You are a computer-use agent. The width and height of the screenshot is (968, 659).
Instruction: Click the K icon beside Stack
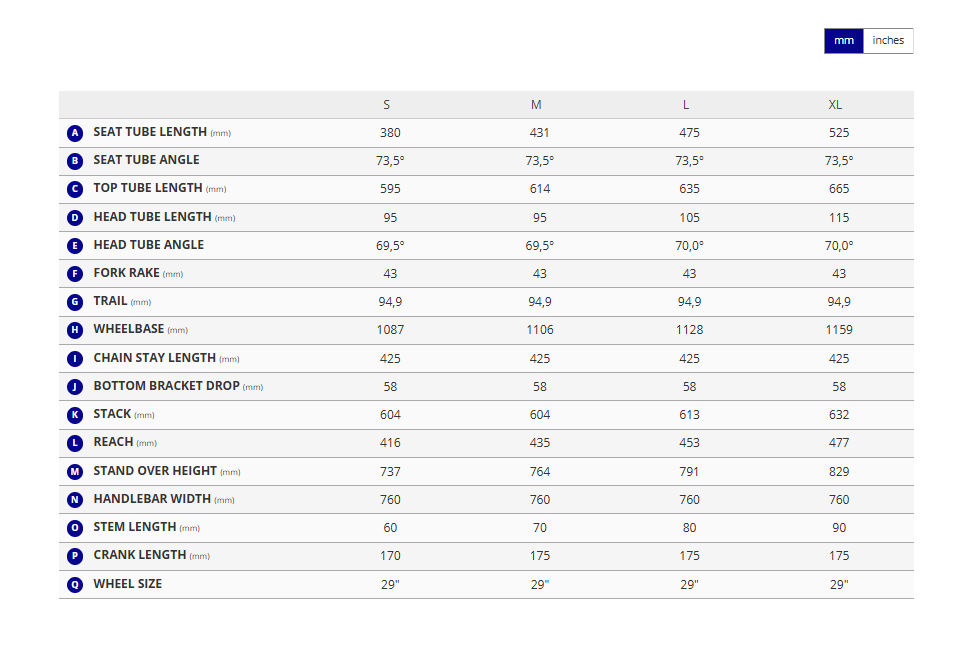pyautogui.click(x=75, y=414)
